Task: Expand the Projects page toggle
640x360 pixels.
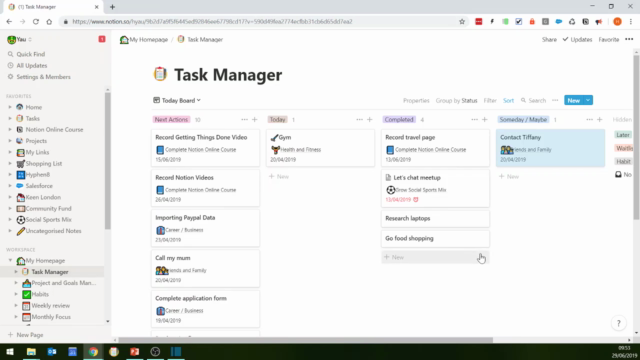Action: tap(10, 141)
